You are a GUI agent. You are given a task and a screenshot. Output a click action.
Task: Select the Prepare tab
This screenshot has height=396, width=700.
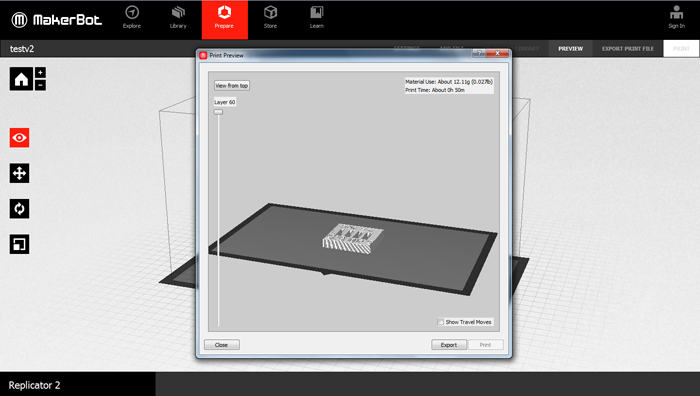(x=225, y=20)
